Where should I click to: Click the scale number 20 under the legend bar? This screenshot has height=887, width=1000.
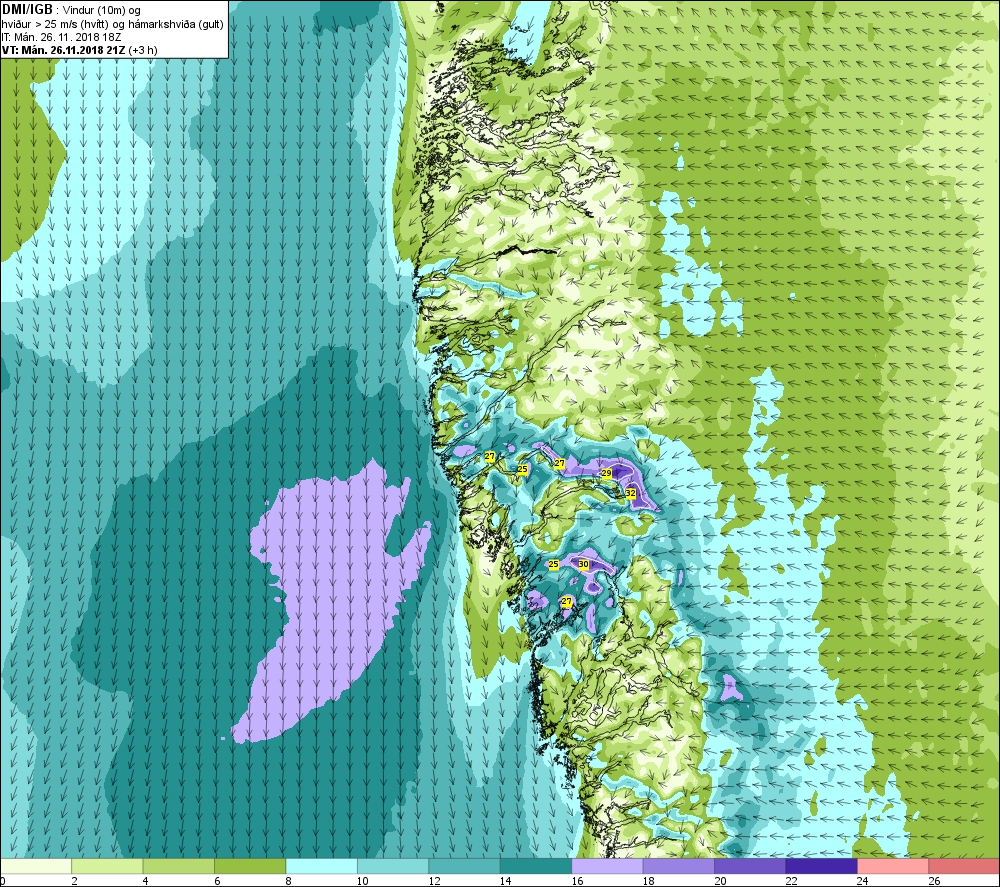pos(720,881)
